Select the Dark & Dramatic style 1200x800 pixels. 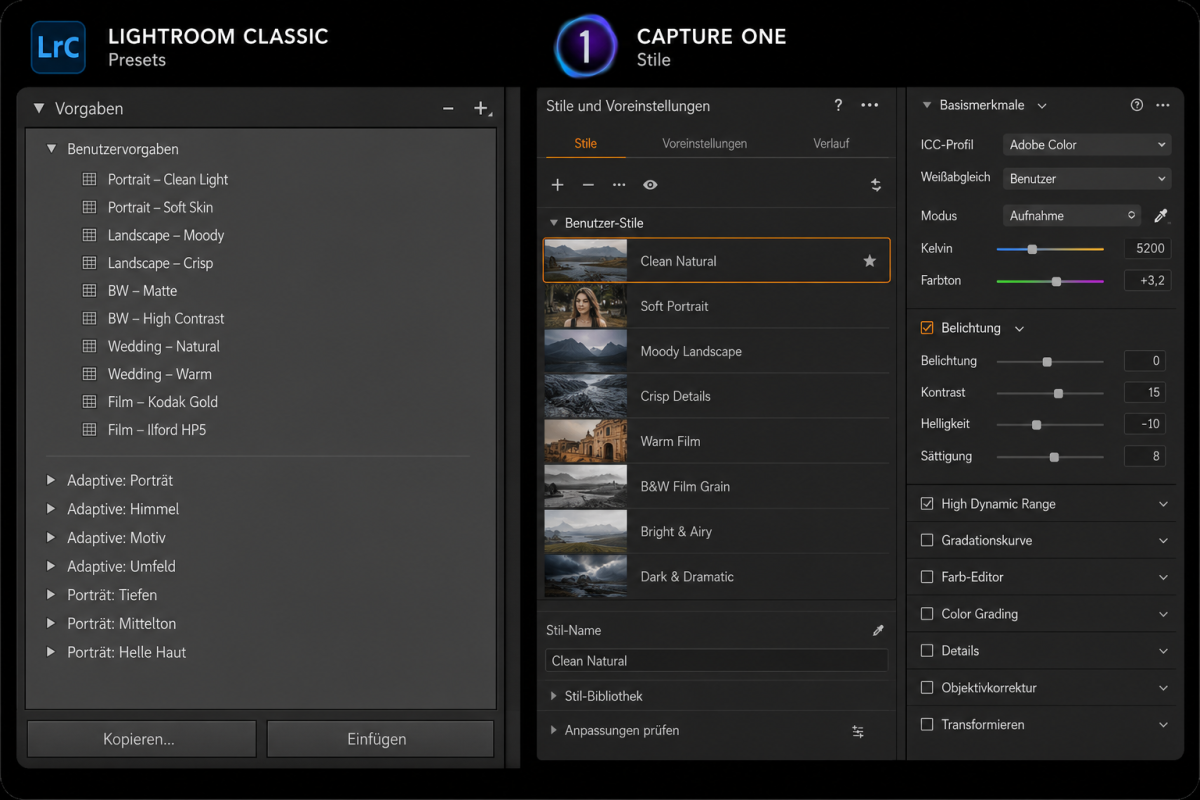coord(716,576)
